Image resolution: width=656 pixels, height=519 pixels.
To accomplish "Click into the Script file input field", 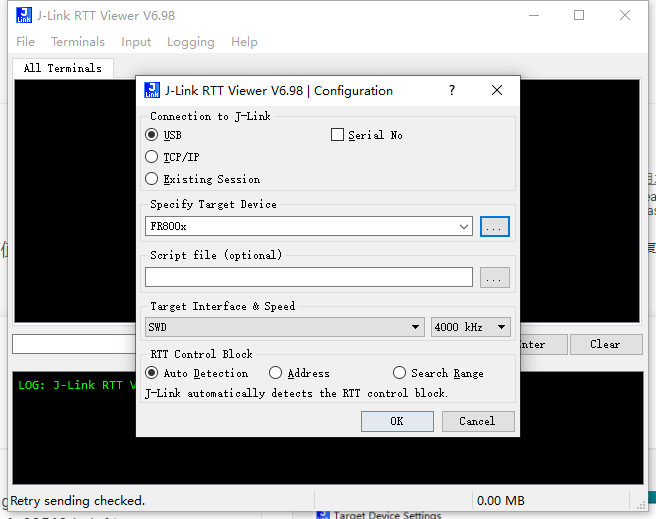I will (309, 277).
